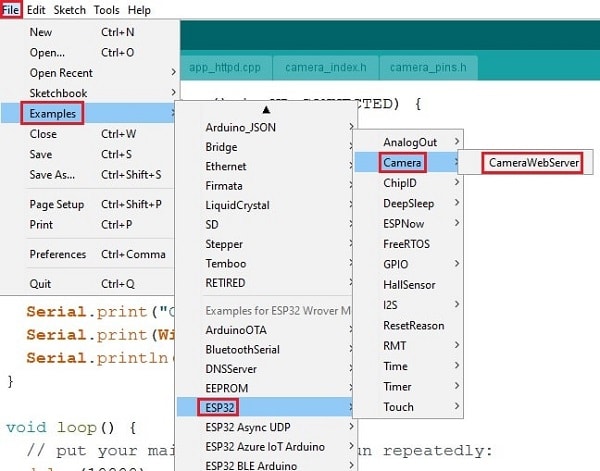Choose Save As... entry
Screen dimensions: 600x471
click(90, 174)
